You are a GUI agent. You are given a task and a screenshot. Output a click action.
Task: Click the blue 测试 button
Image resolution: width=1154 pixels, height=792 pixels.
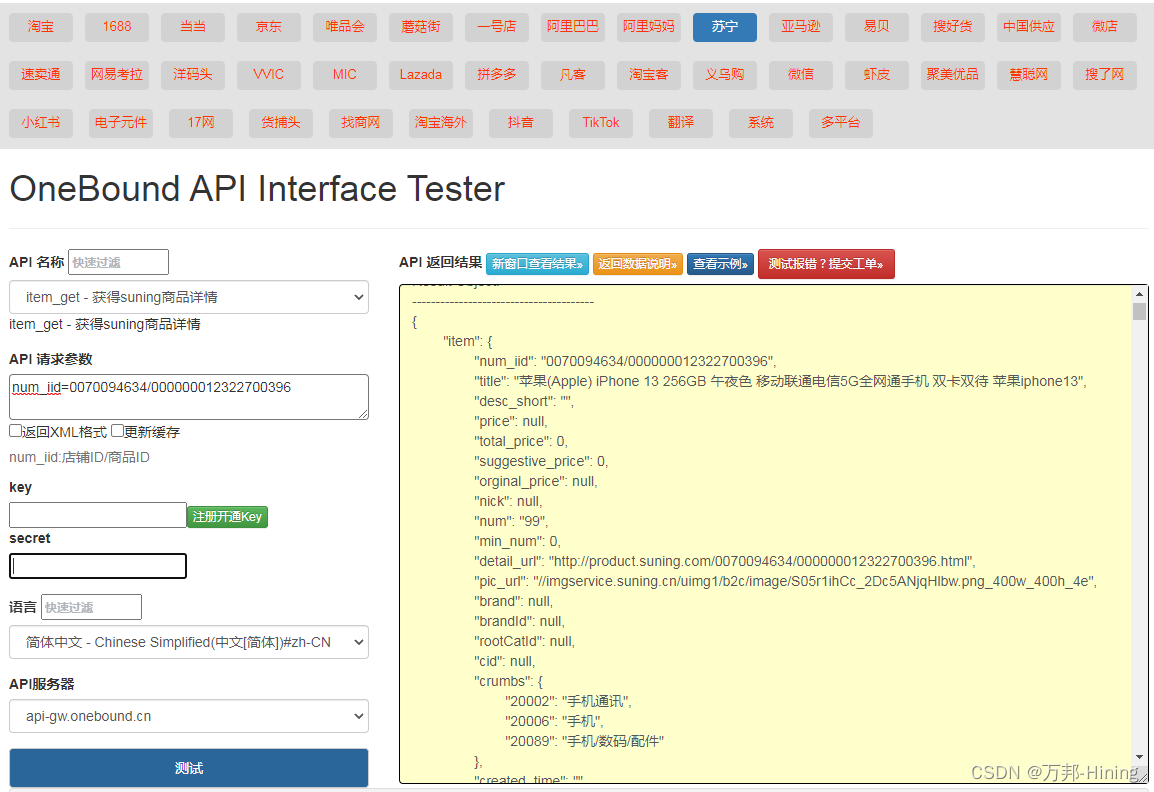click(188, 768)
